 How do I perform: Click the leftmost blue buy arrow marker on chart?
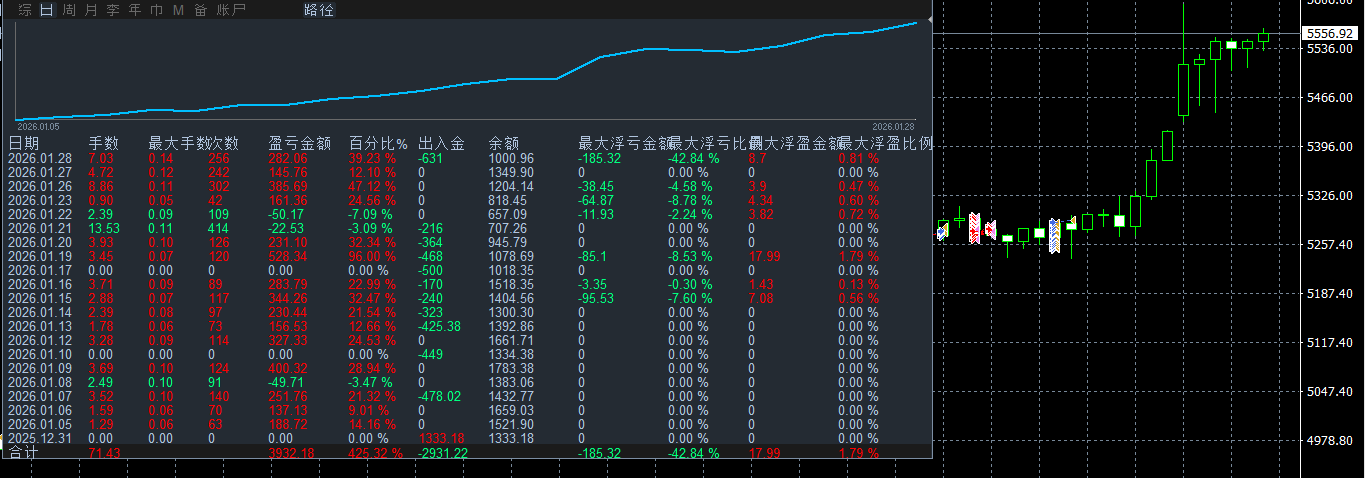[942, 232]
